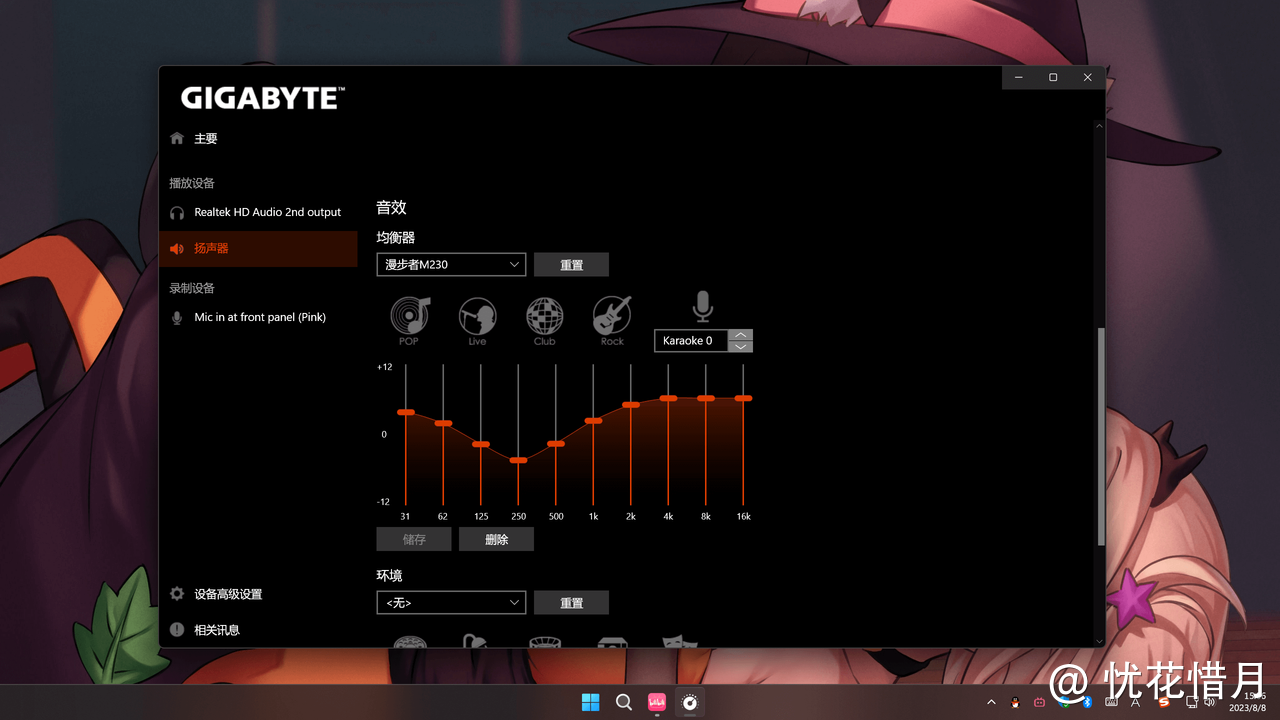The image size is (1280, 720).
Task: Open Windows Start menu on taskbar
Action: pyautogui.click(x=590, y=702)
